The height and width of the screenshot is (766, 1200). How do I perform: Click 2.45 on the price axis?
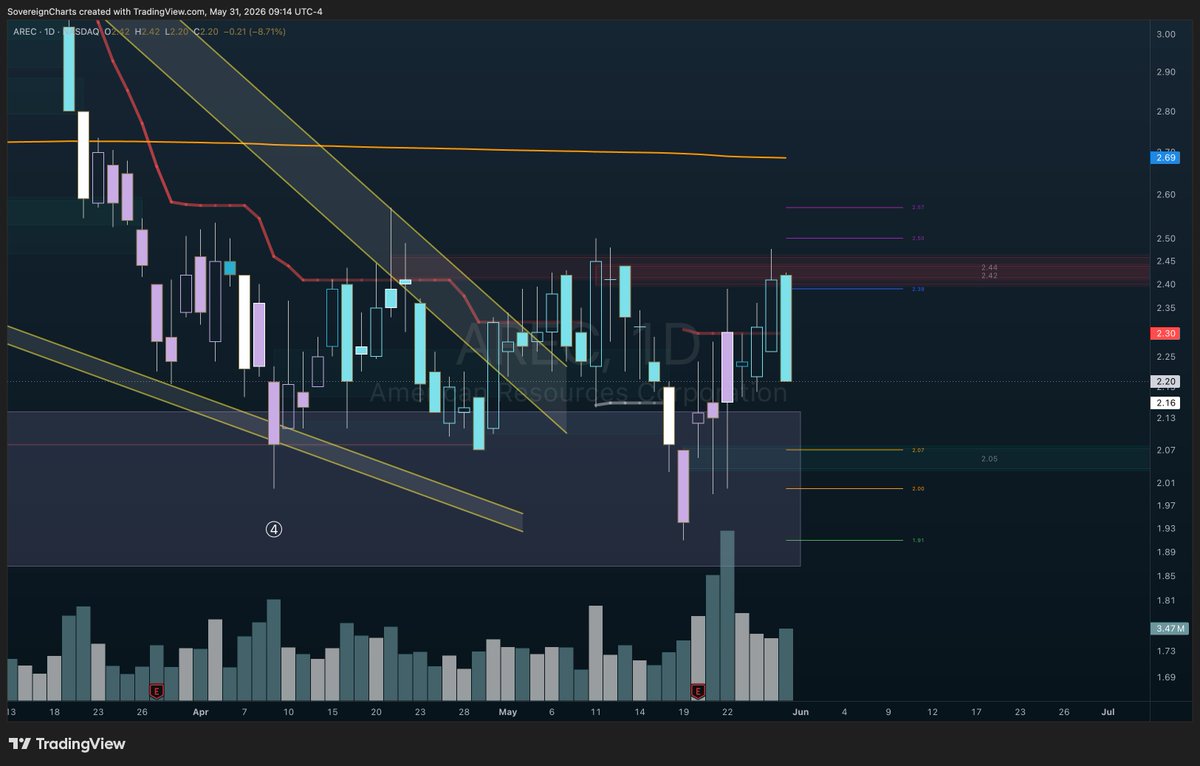coord(1166,262)
